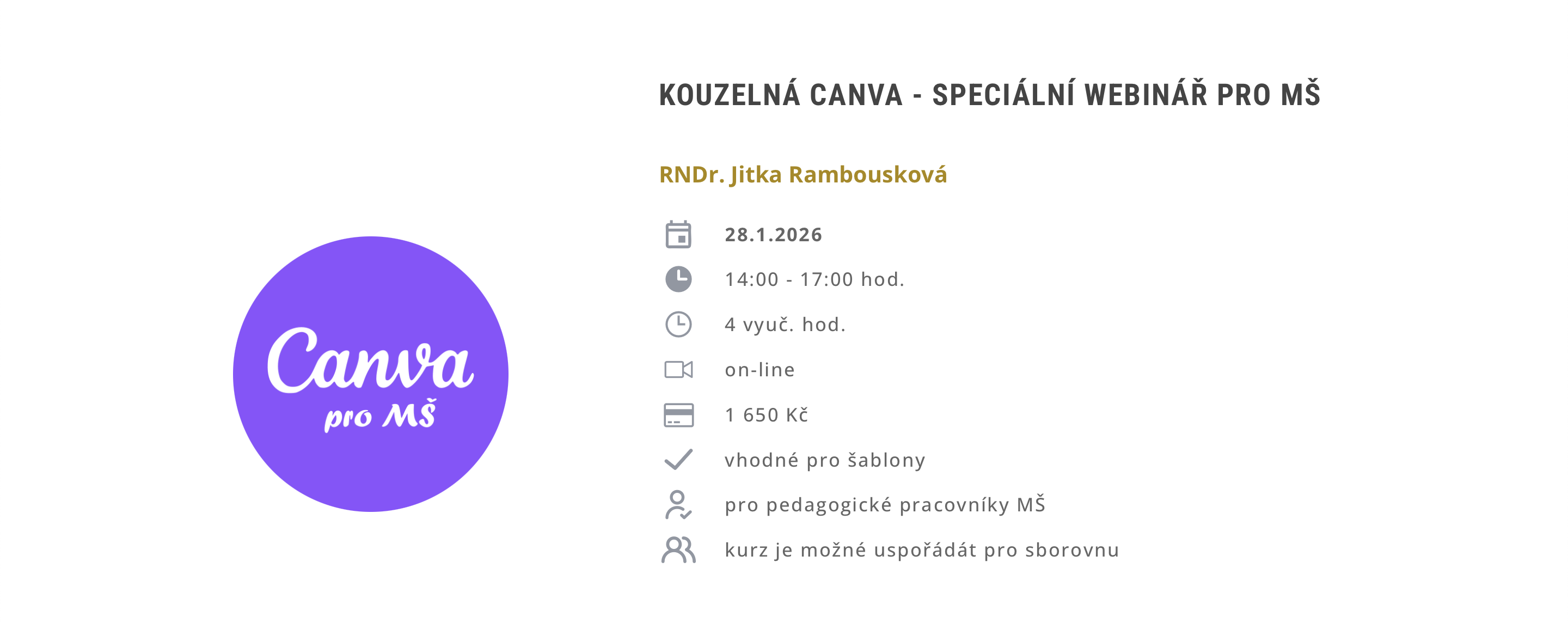Image resolution: width=1568 pixels, height=623 pixels.
Task: Click the Kouzelná Canva webinar title
Action: pyautogui.click(x=989, y=95)
